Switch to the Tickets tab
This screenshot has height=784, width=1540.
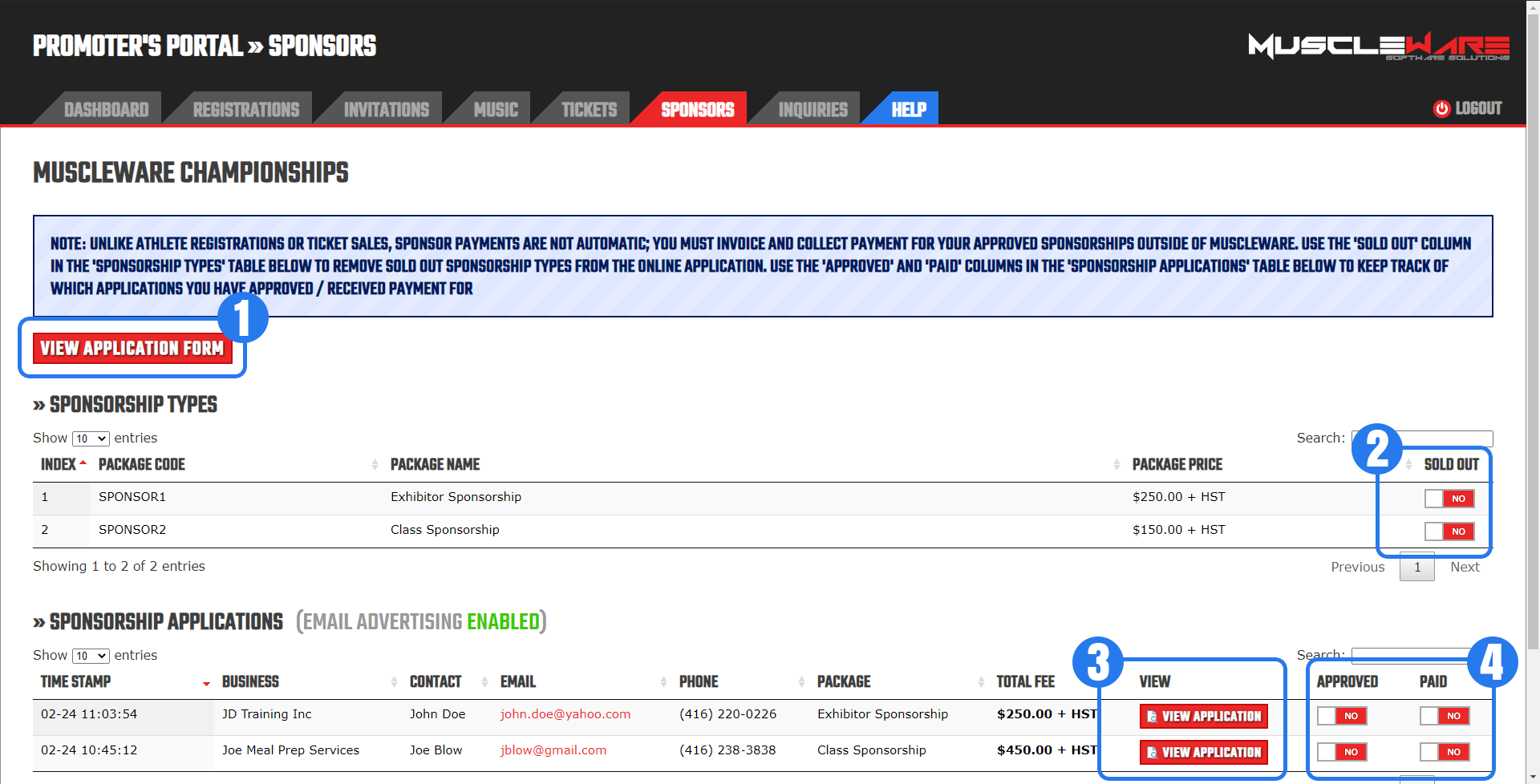pyautogui.click(x=589, y=110)
